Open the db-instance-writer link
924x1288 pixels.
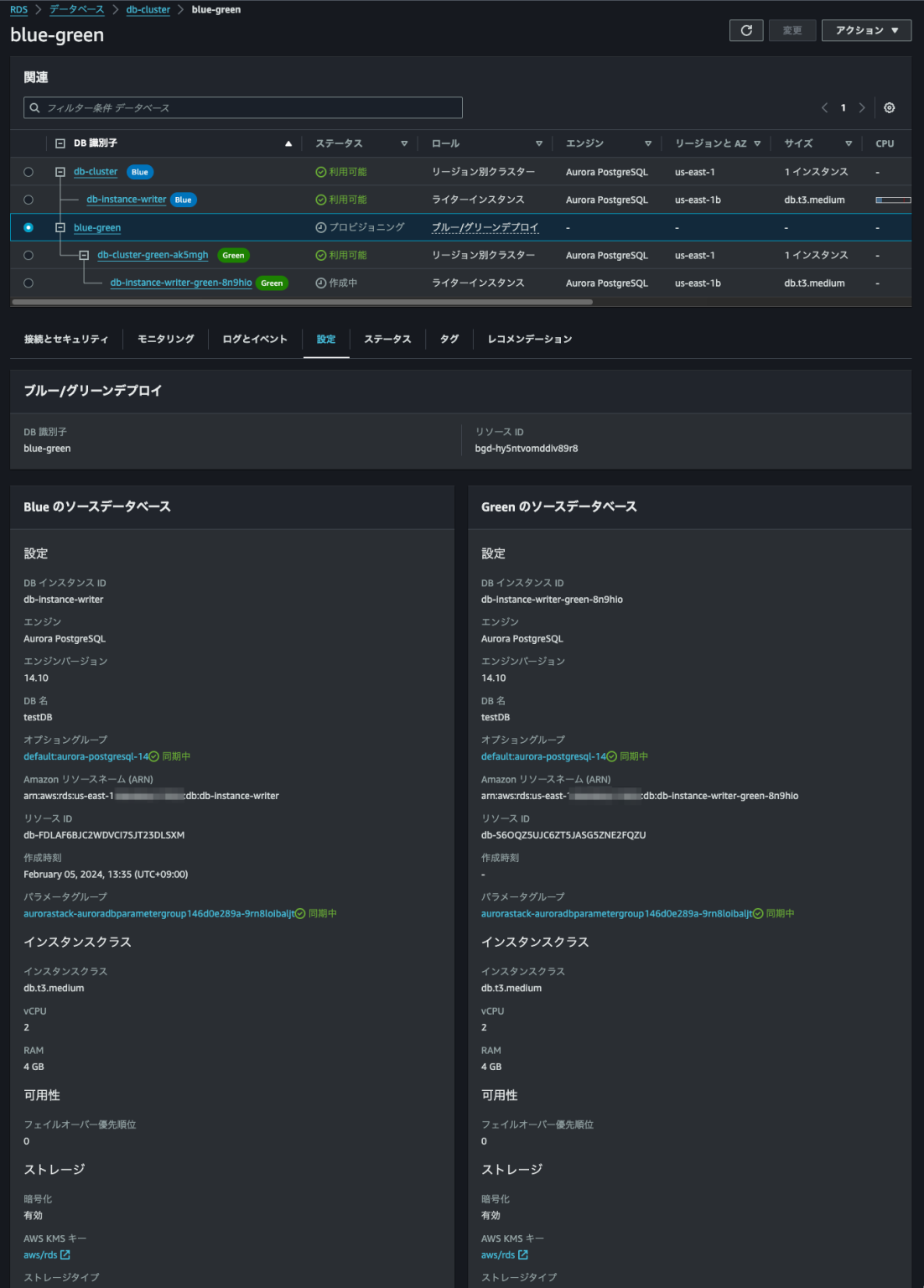(x=126, y=200)
